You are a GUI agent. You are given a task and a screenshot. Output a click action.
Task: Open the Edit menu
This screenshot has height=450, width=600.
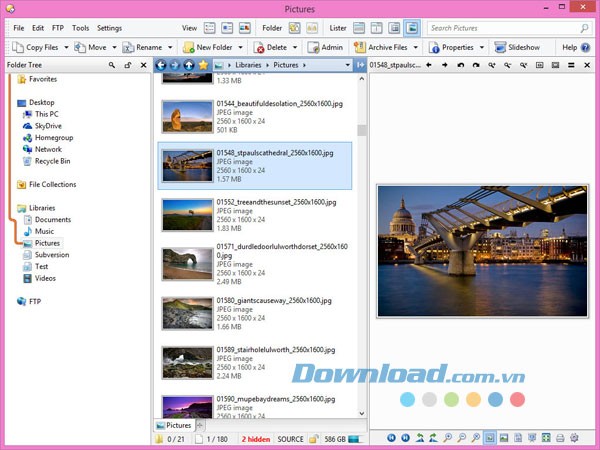(x=38, y=28)
